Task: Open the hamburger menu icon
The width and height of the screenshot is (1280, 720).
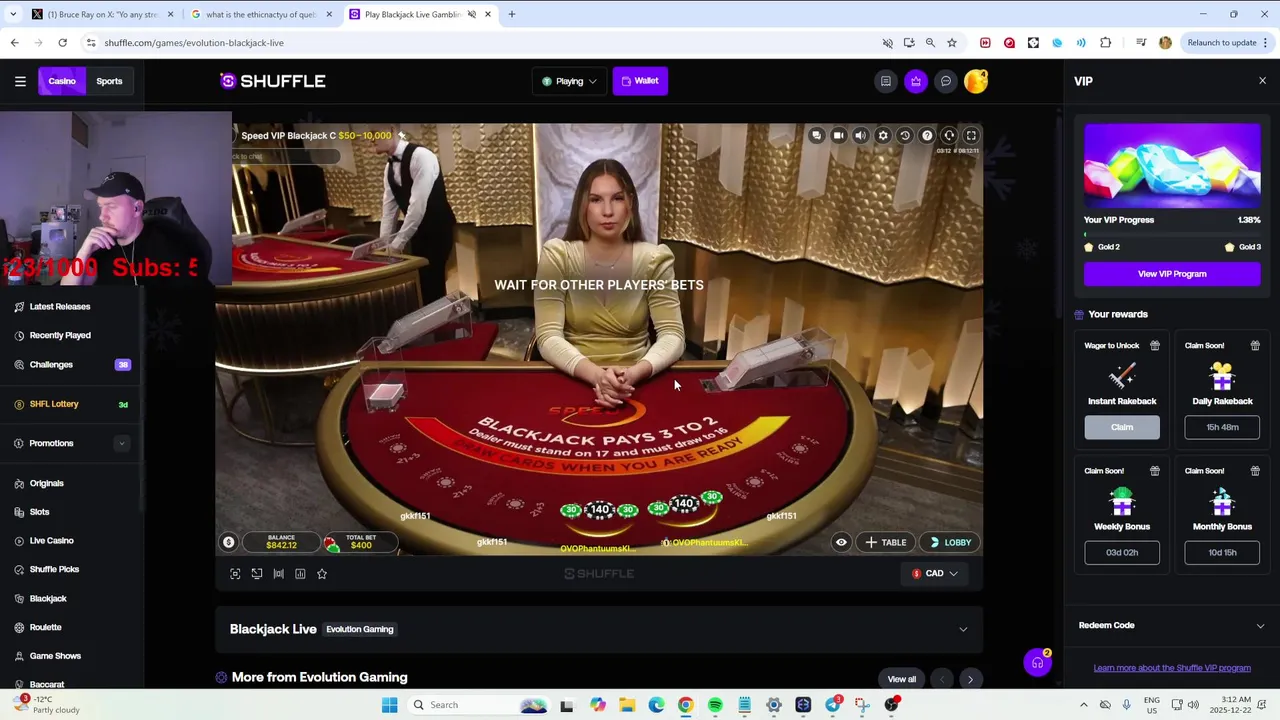Action: click(x=20, y=81)
